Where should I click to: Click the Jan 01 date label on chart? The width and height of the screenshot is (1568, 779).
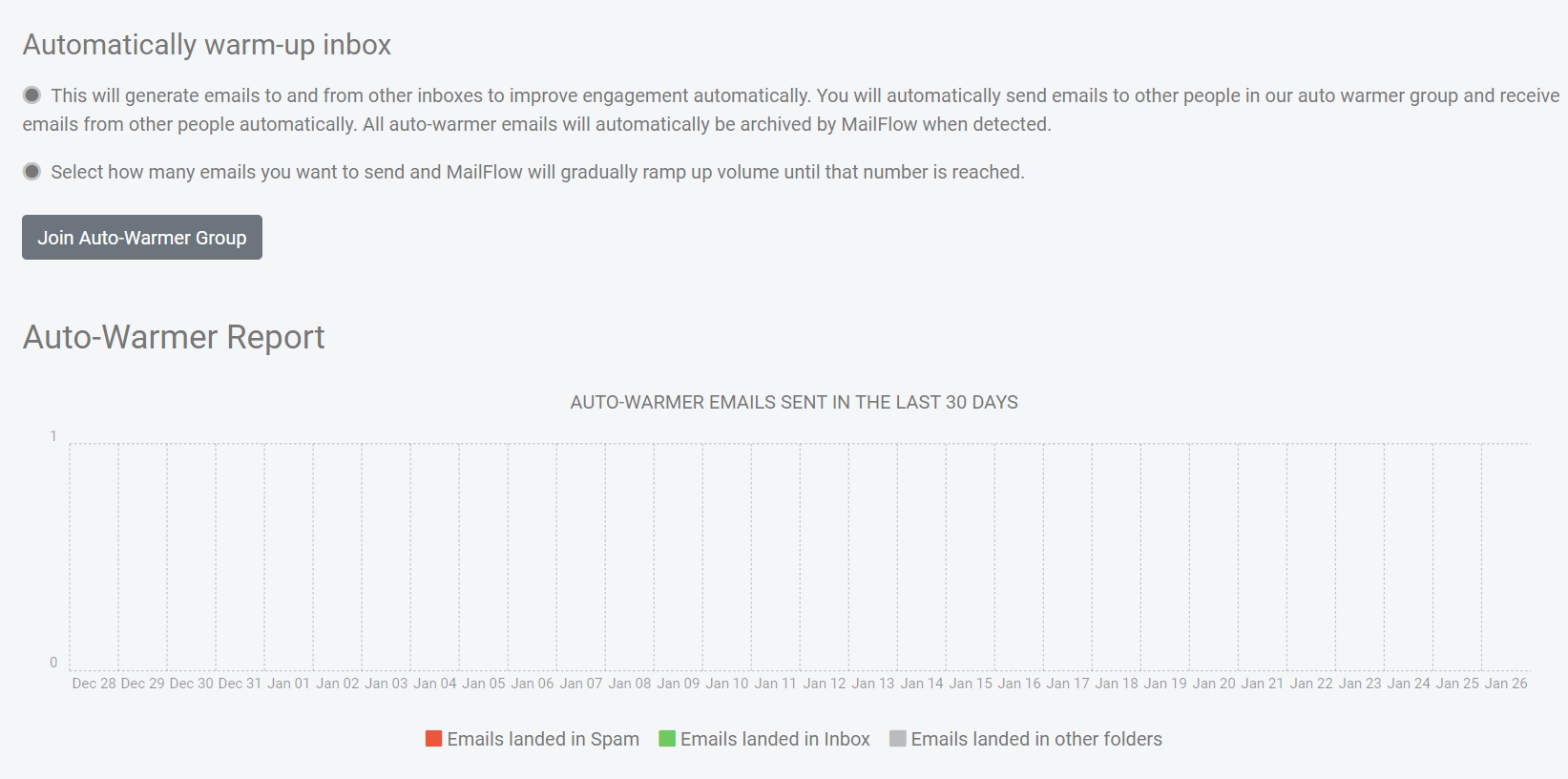point(288,684)
